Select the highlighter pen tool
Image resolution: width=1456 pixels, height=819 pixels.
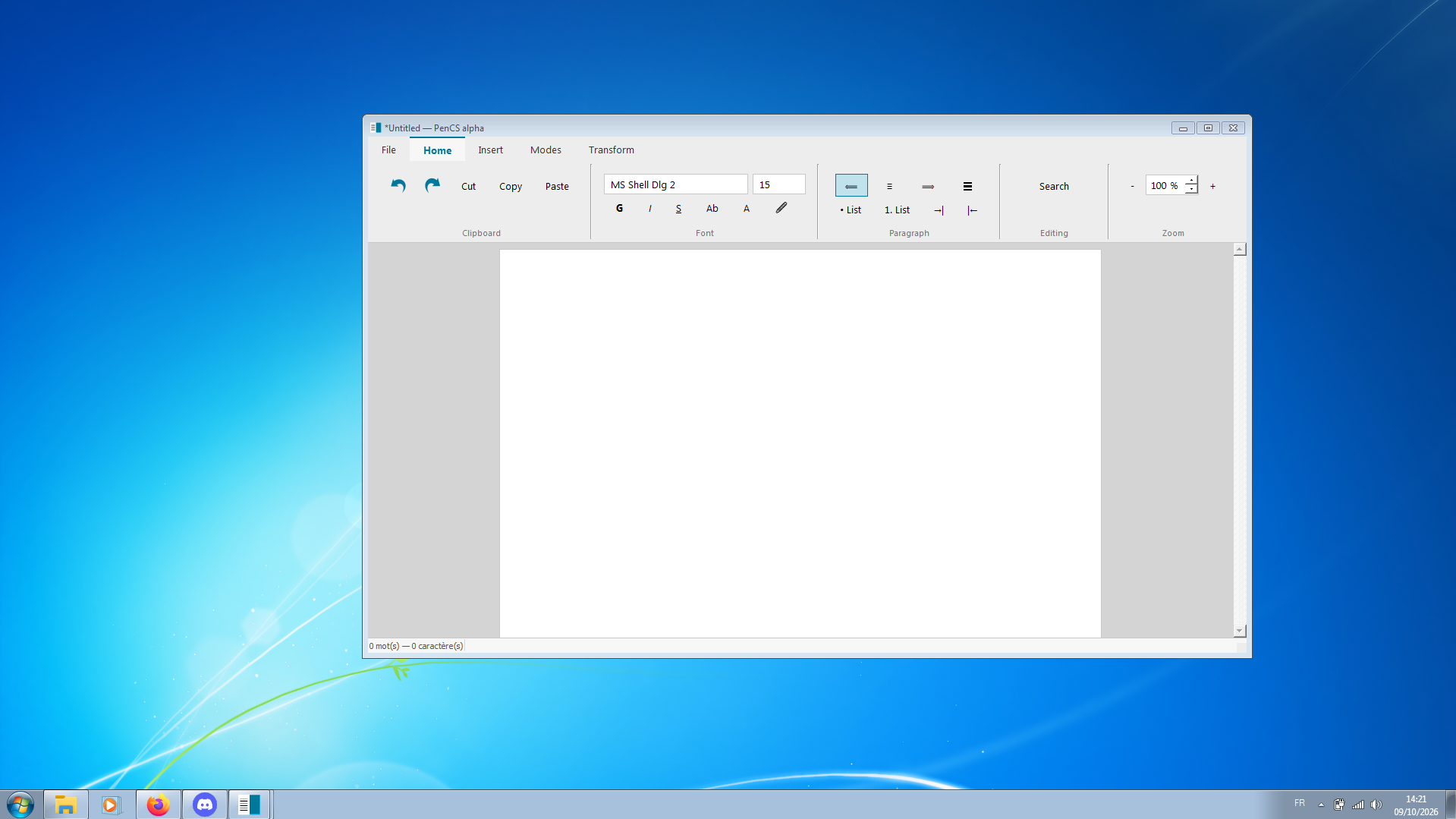click(x=781, y=208)
